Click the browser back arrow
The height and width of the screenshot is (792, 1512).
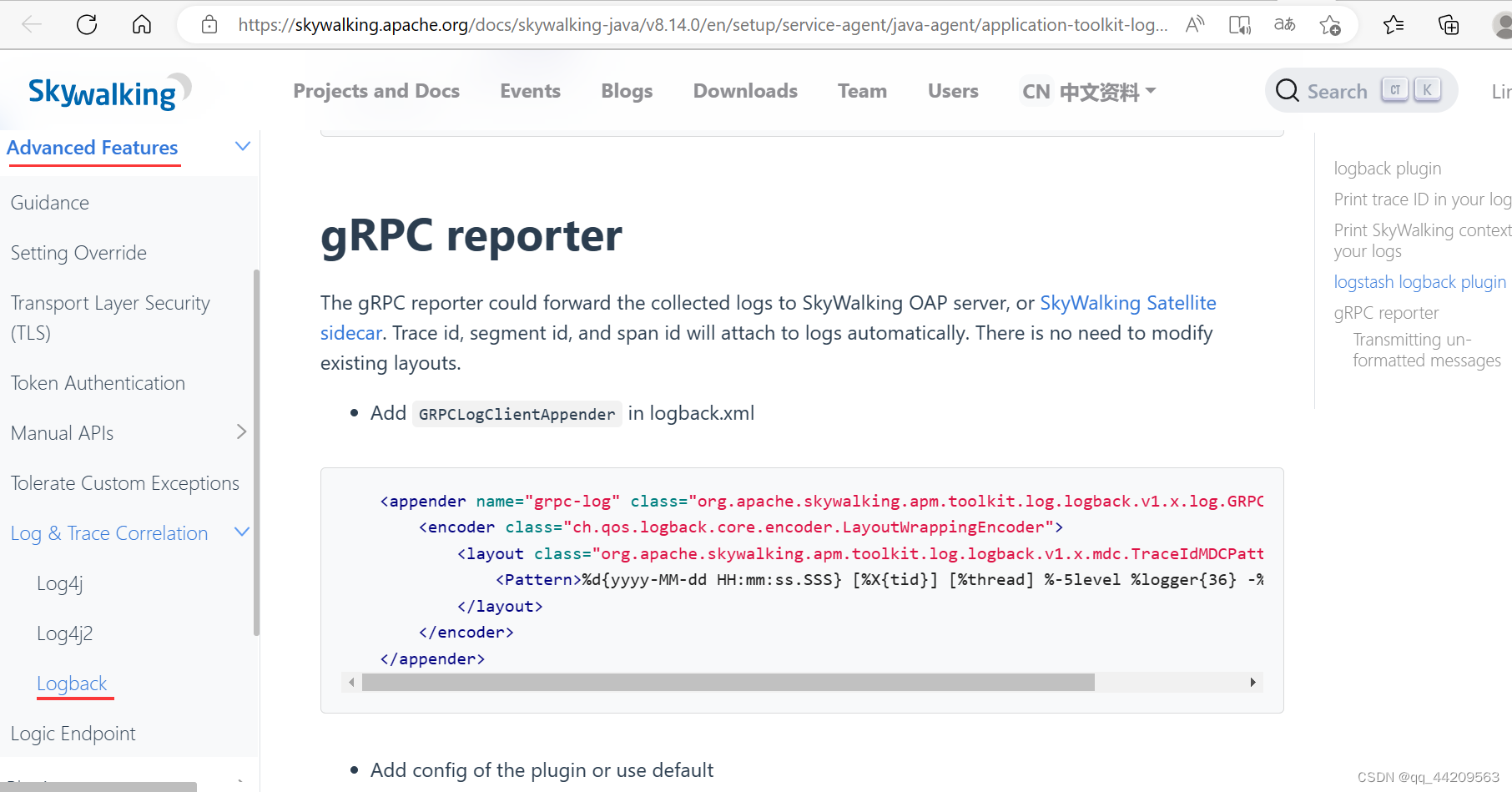(x=32, y=24)
